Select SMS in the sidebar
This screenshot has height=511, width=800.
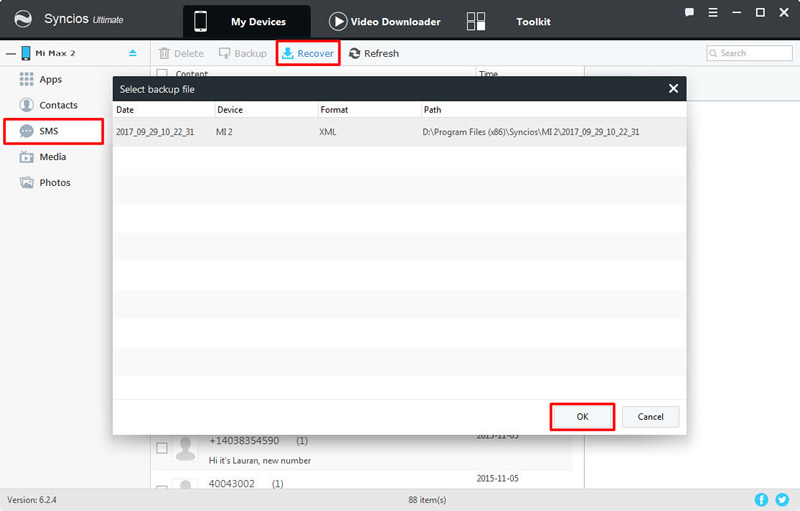tap(54, 131)
